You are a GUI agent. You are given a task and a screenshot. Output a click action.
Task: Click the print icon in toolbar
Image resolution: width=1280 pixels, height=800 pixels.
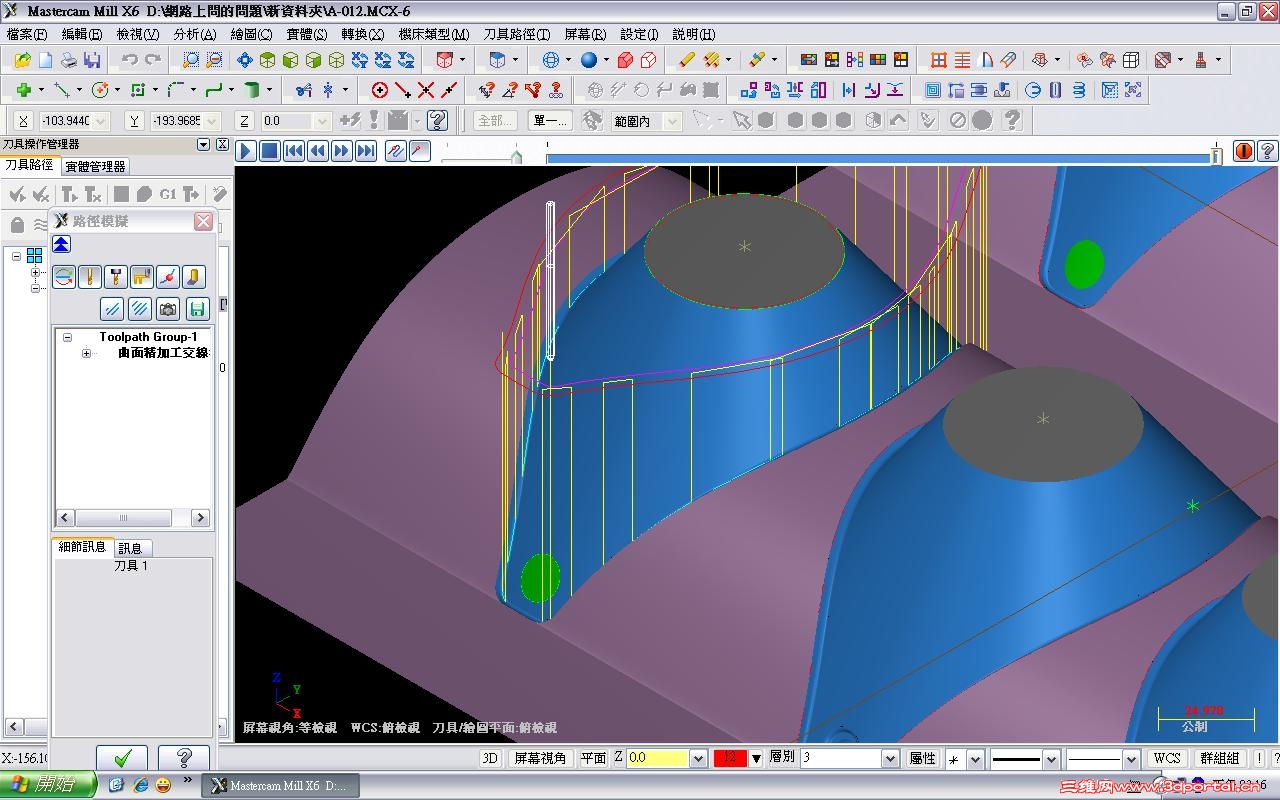pos(68,60)
